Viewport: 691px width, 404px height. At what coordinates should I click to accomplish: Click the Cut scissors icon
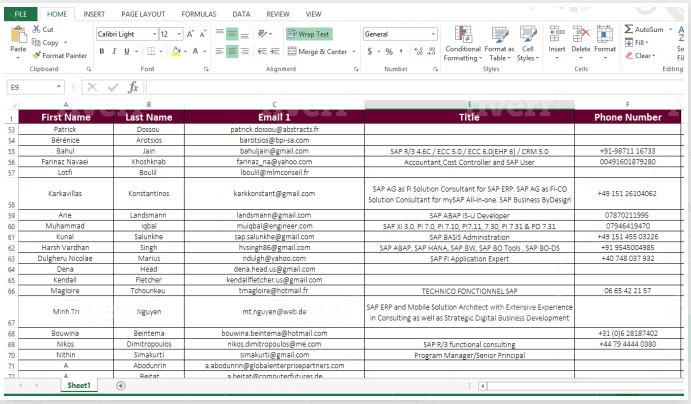point(36,30)
